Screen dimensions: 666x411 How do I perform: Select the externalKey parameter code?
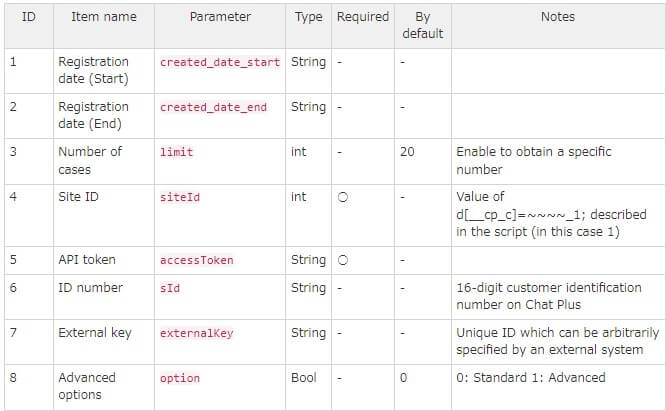click(x=197, y=333)
